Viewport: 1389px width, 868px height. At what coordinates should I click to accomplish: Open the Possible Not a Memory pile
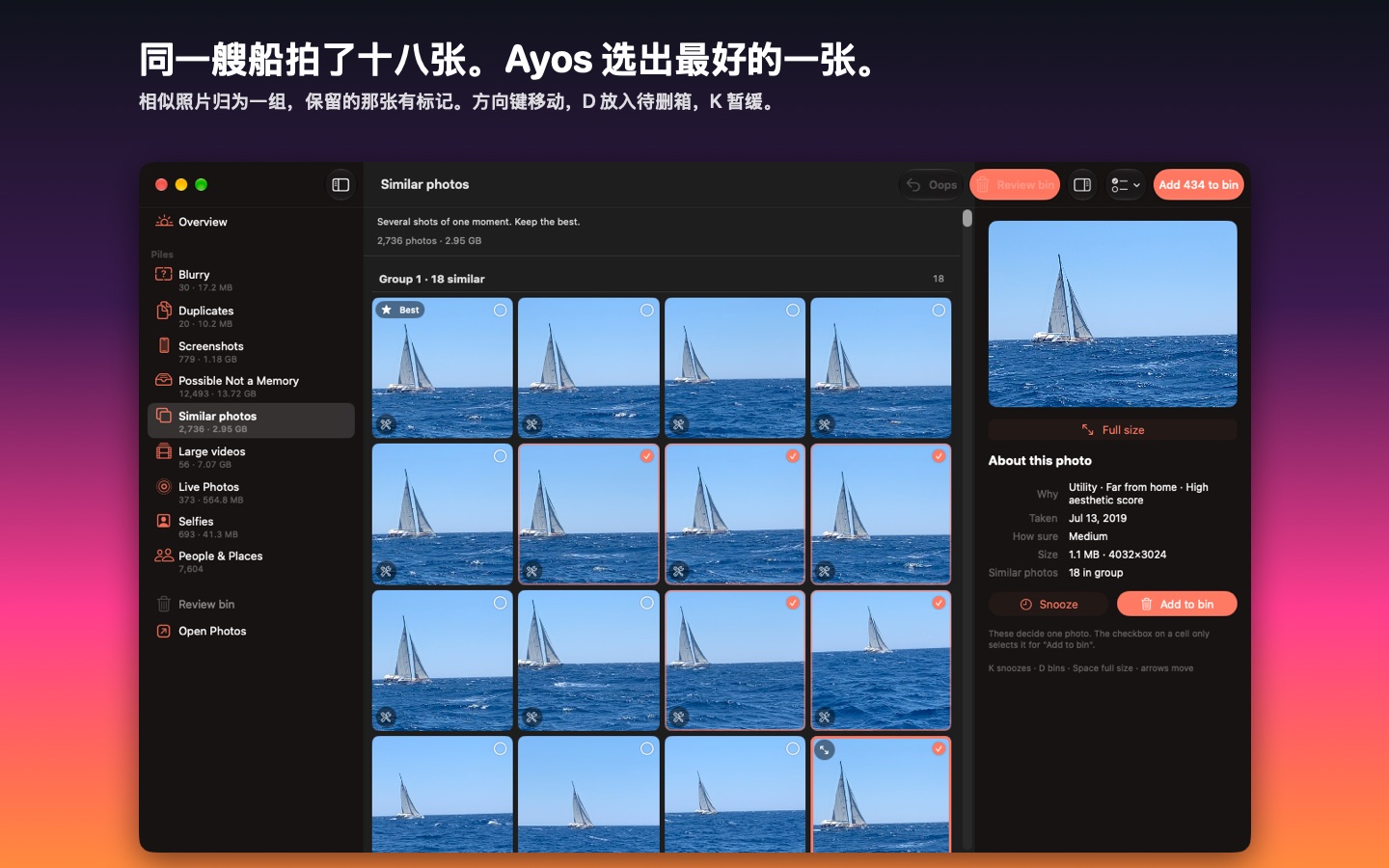coord(251,386)
